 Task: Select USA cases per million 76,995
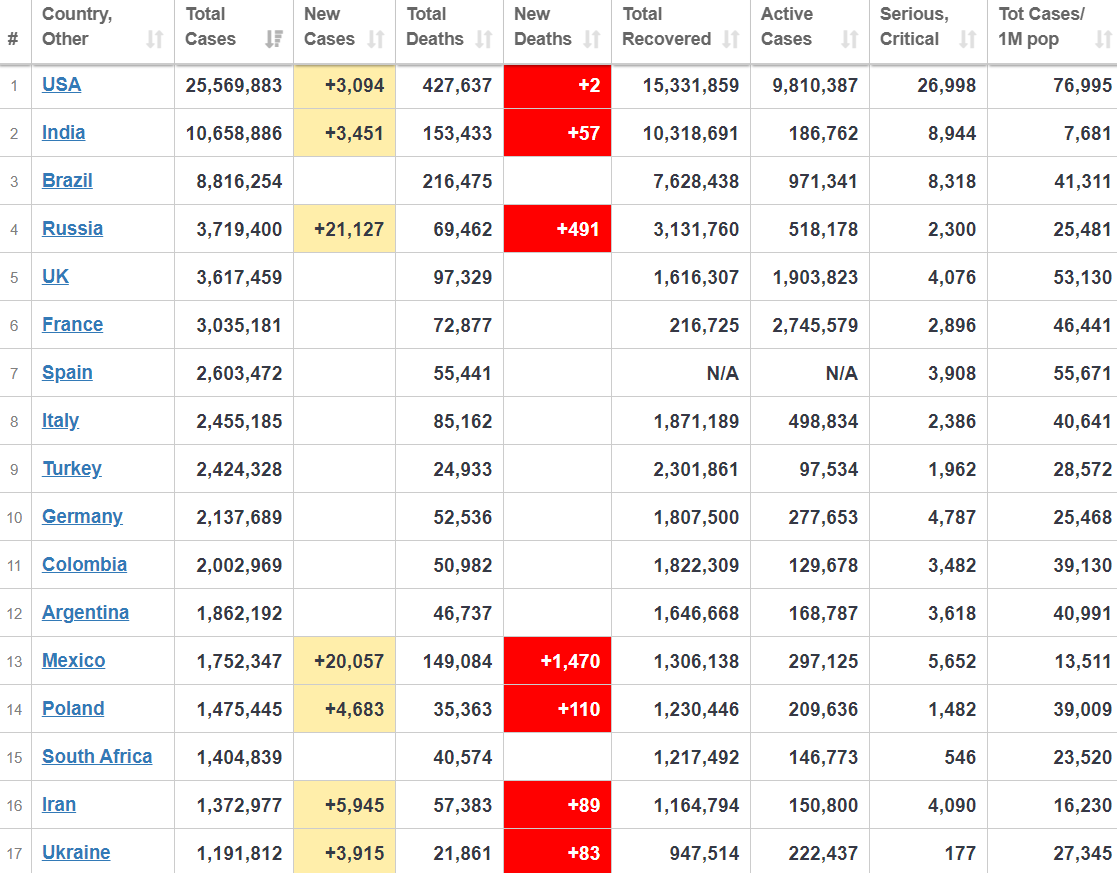tap(1083, 86)
